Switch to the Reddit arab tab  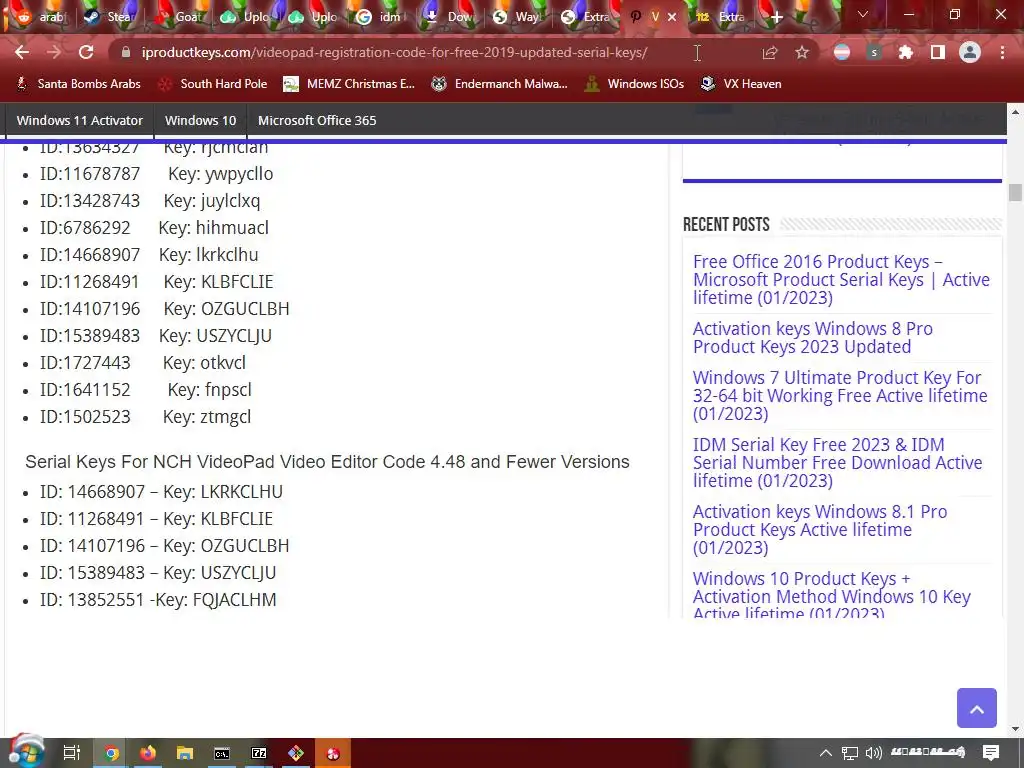click(x=40, y=17)
